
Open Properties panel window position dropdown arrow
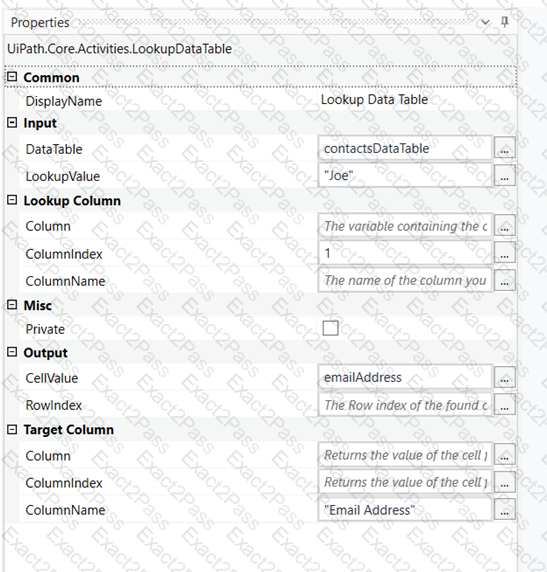[x=485, y=23]
